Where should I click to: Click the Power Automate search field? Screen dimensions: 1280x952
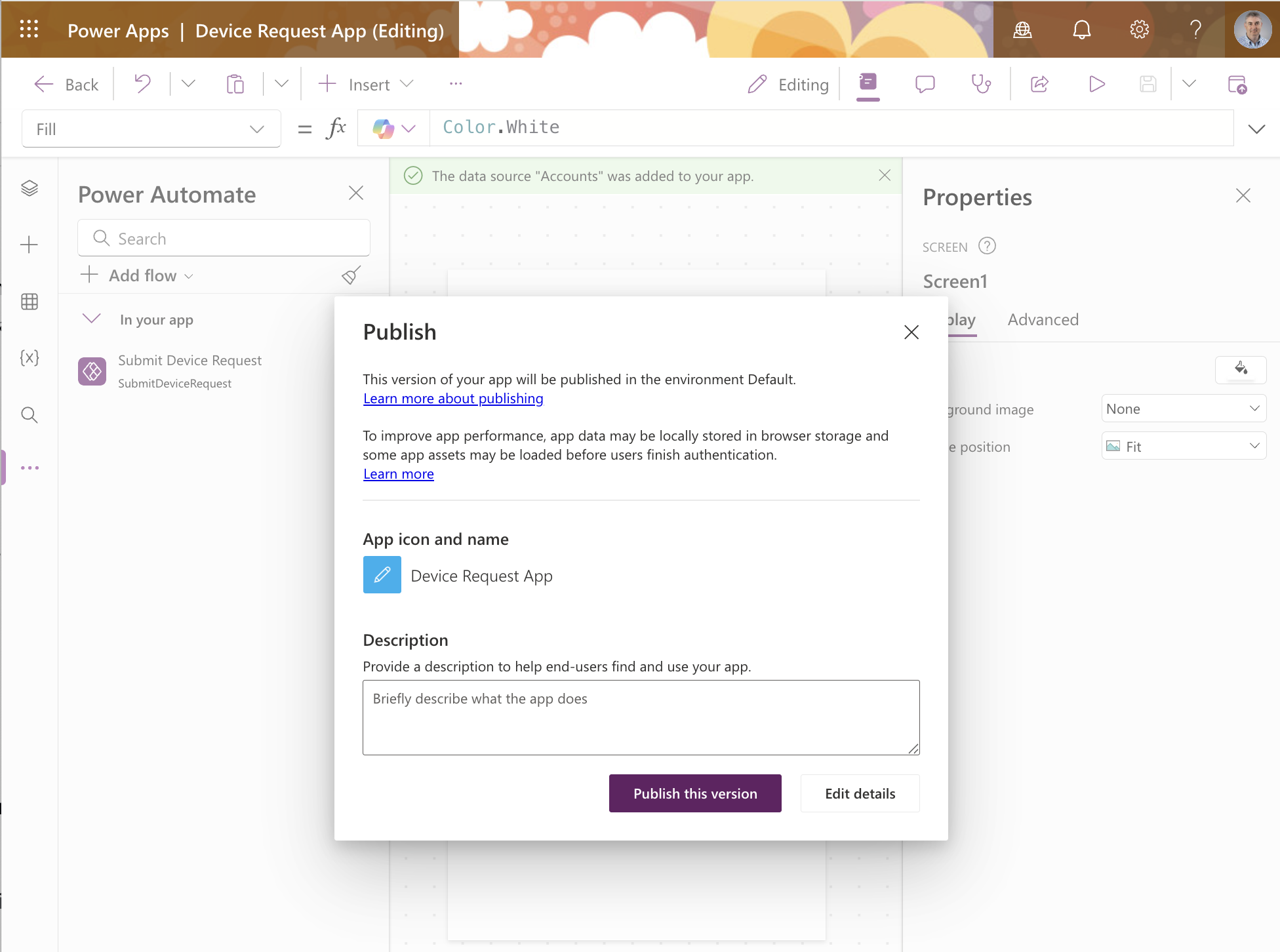[224, 238]
